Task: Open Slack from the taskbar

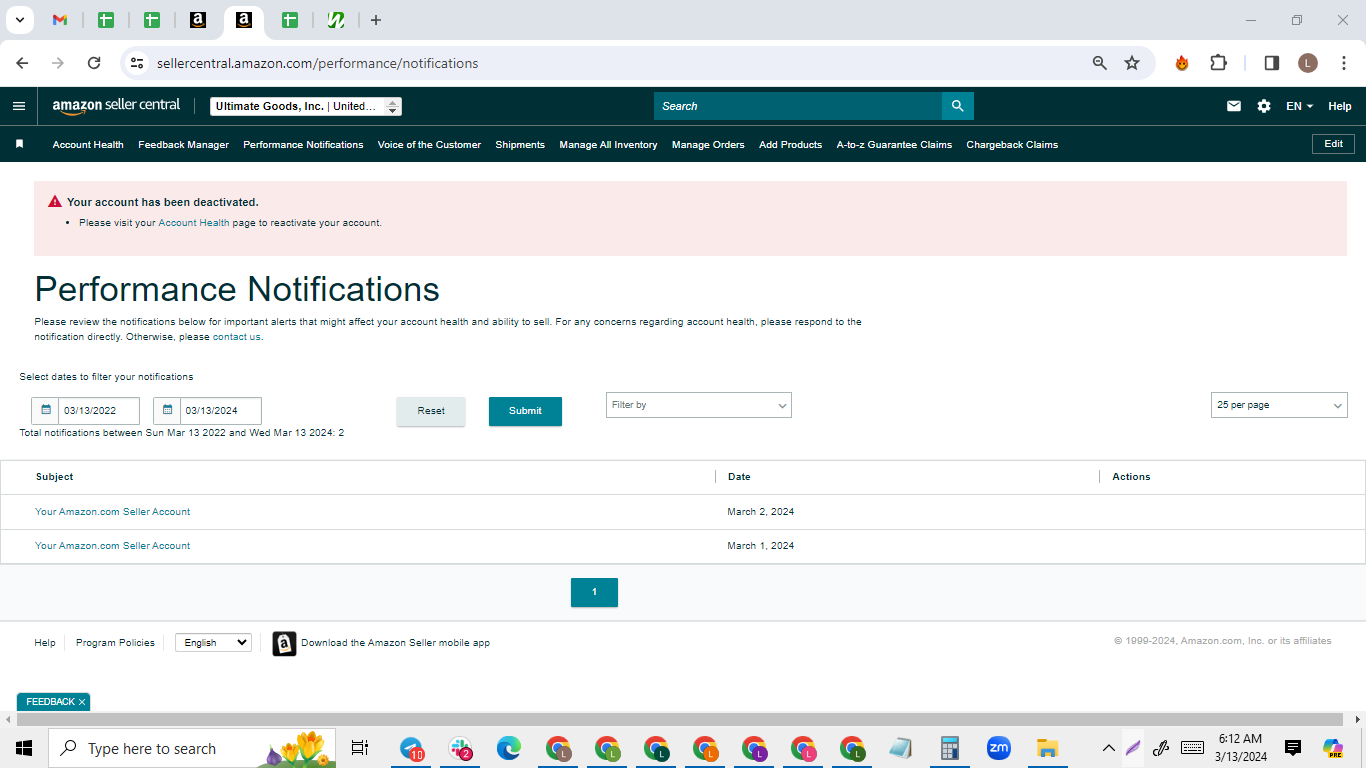Action: point(461,748)
